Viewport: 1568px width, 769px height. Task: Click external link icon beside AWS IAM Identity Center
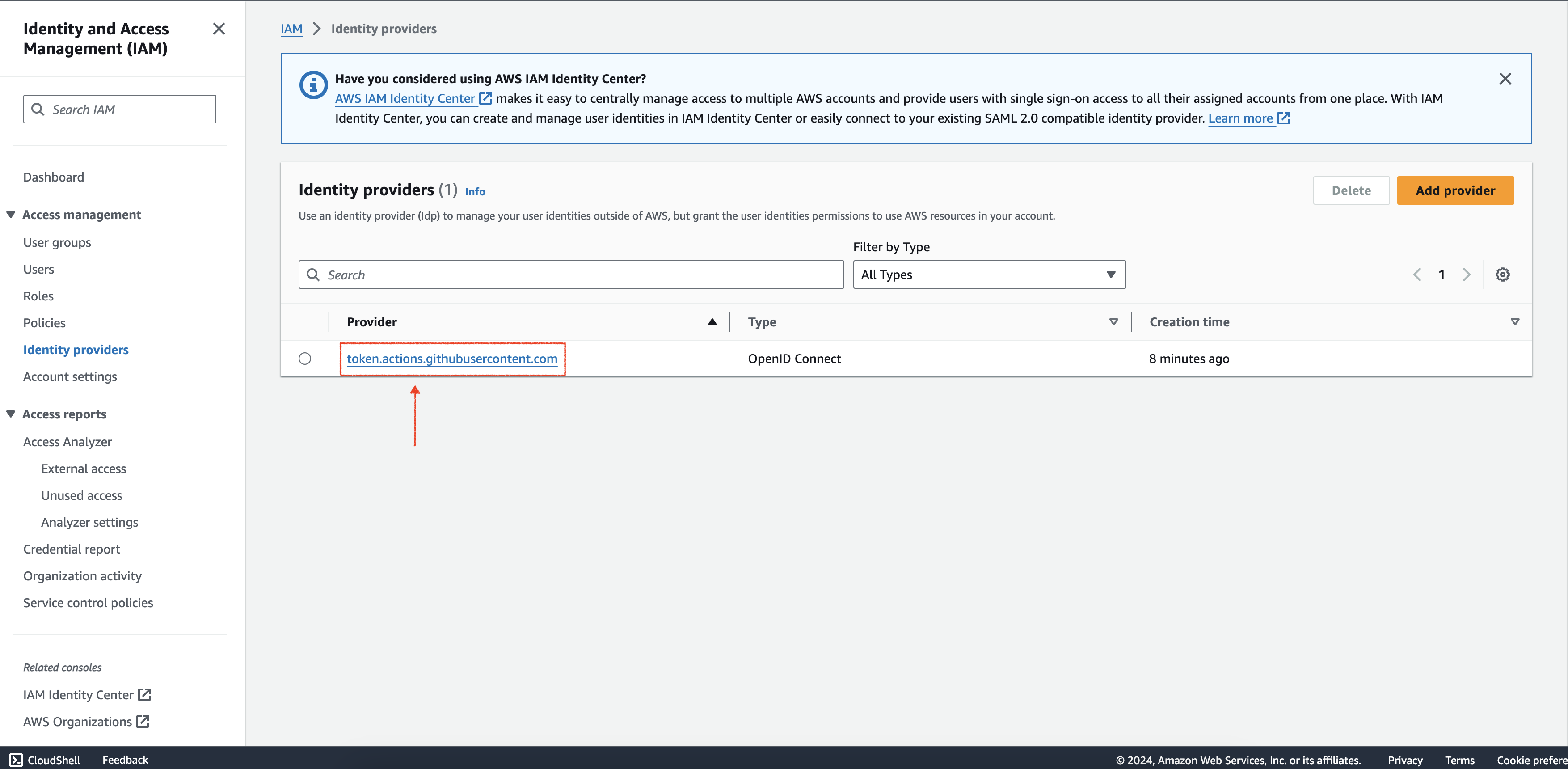coord(485,98)
